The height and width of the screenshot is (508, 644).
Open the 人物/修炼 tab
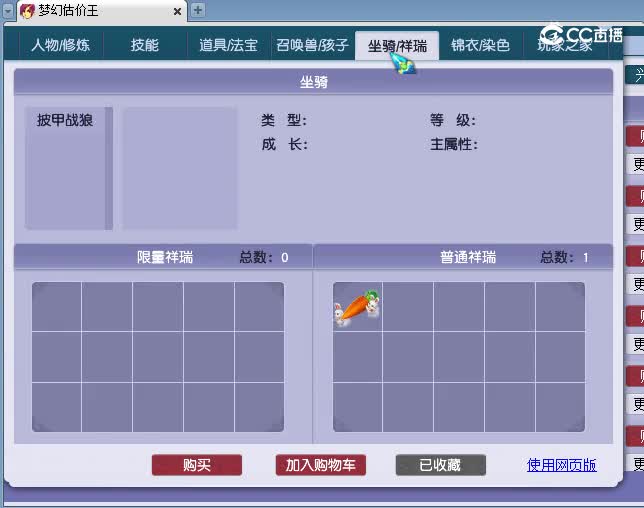click(61, 45)
